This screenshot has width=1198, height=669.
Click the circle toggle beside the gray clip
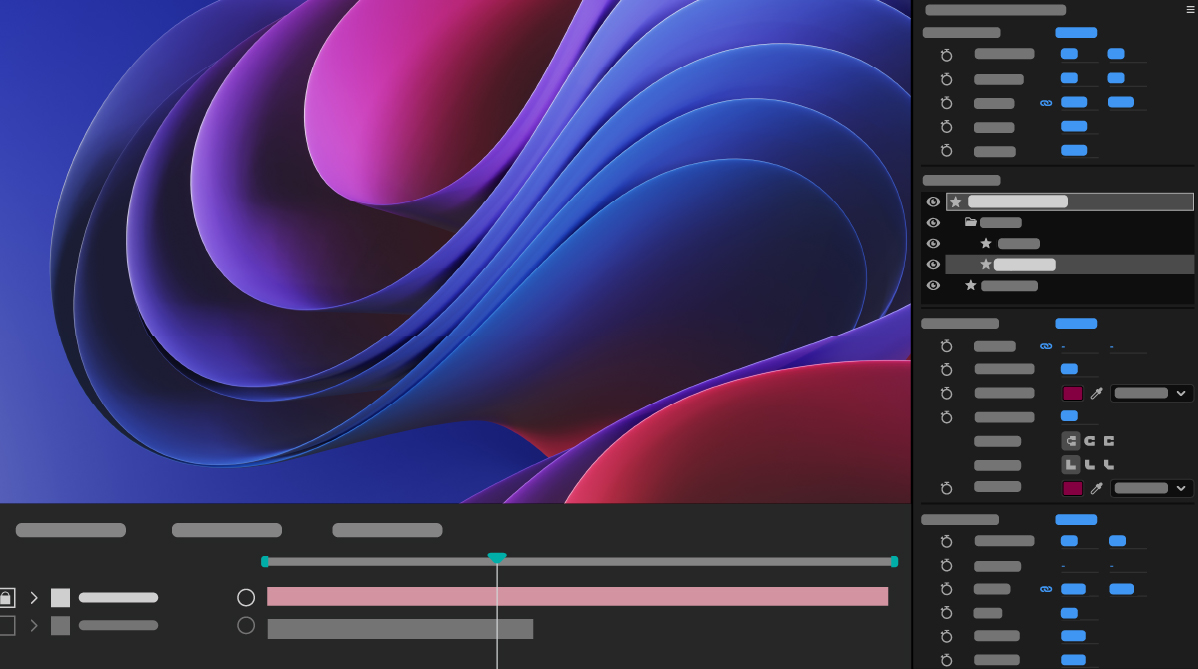246,625
